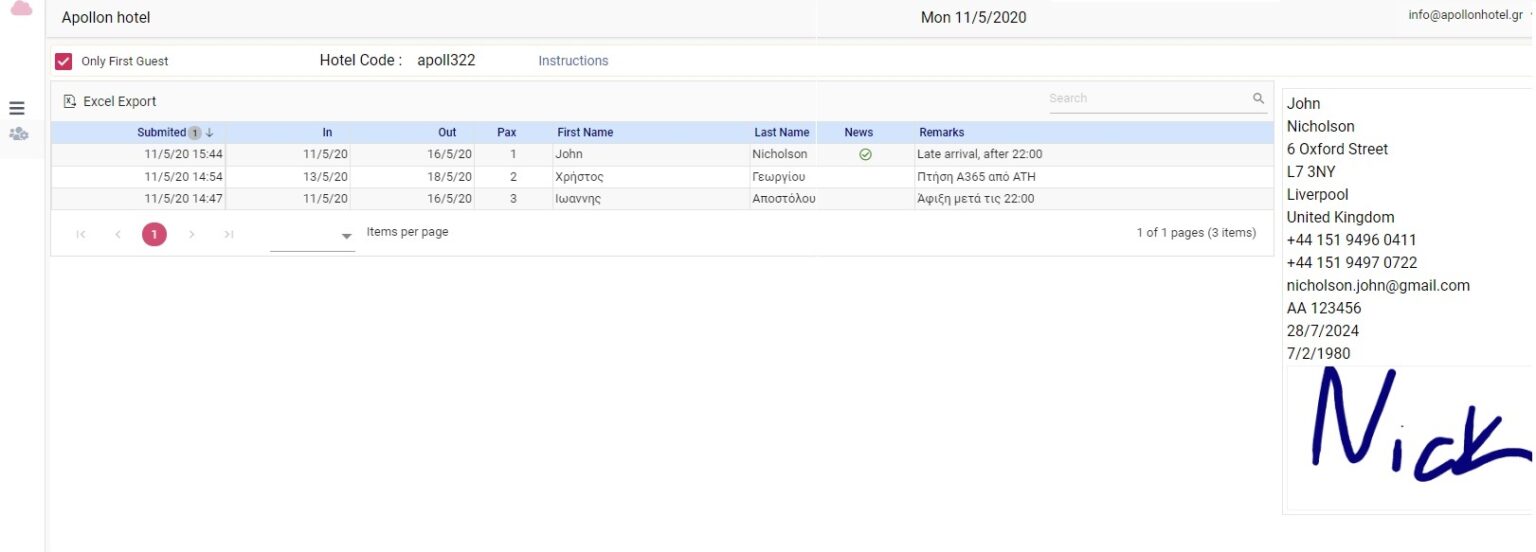This screenshot has height=552, width=1536.
Task: Sort by the Last Name column header
Action: pos(781,132)
